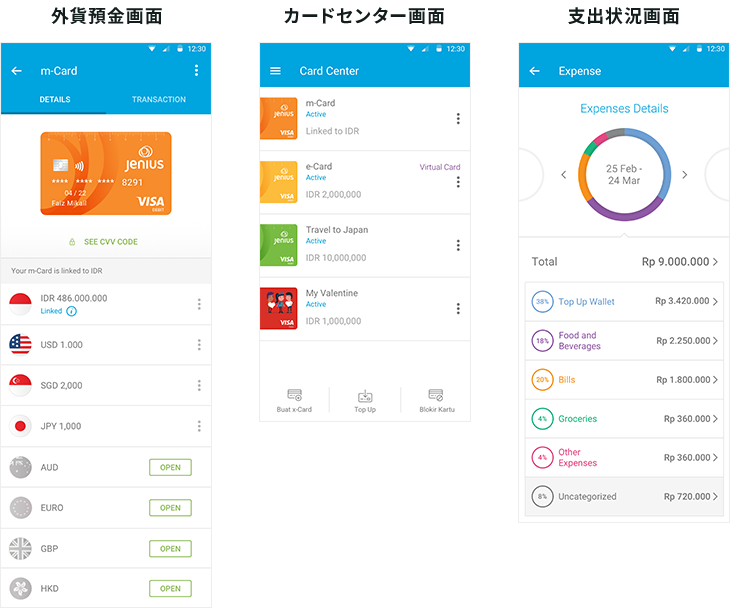This screenshot has width=730, height=609.
Task: Tap the Singapore flag icon
Action: click(20, 386)
